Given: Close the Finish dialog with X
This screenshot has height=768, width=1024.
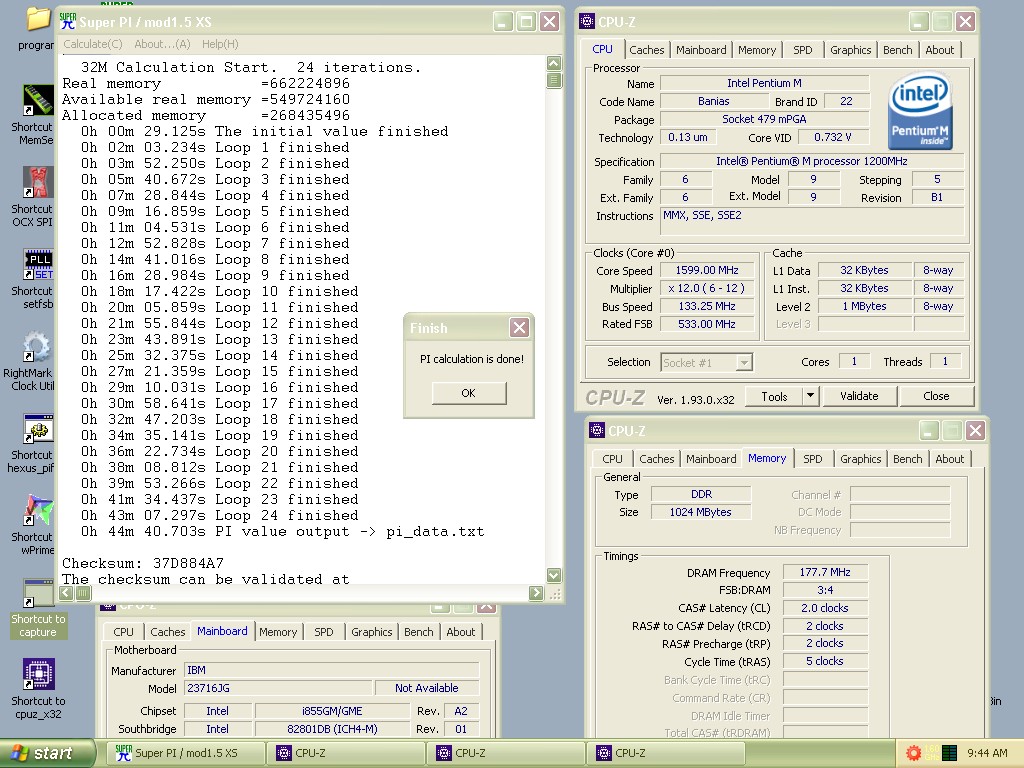Looking at the screenshot, I should [x=519, y=327].
